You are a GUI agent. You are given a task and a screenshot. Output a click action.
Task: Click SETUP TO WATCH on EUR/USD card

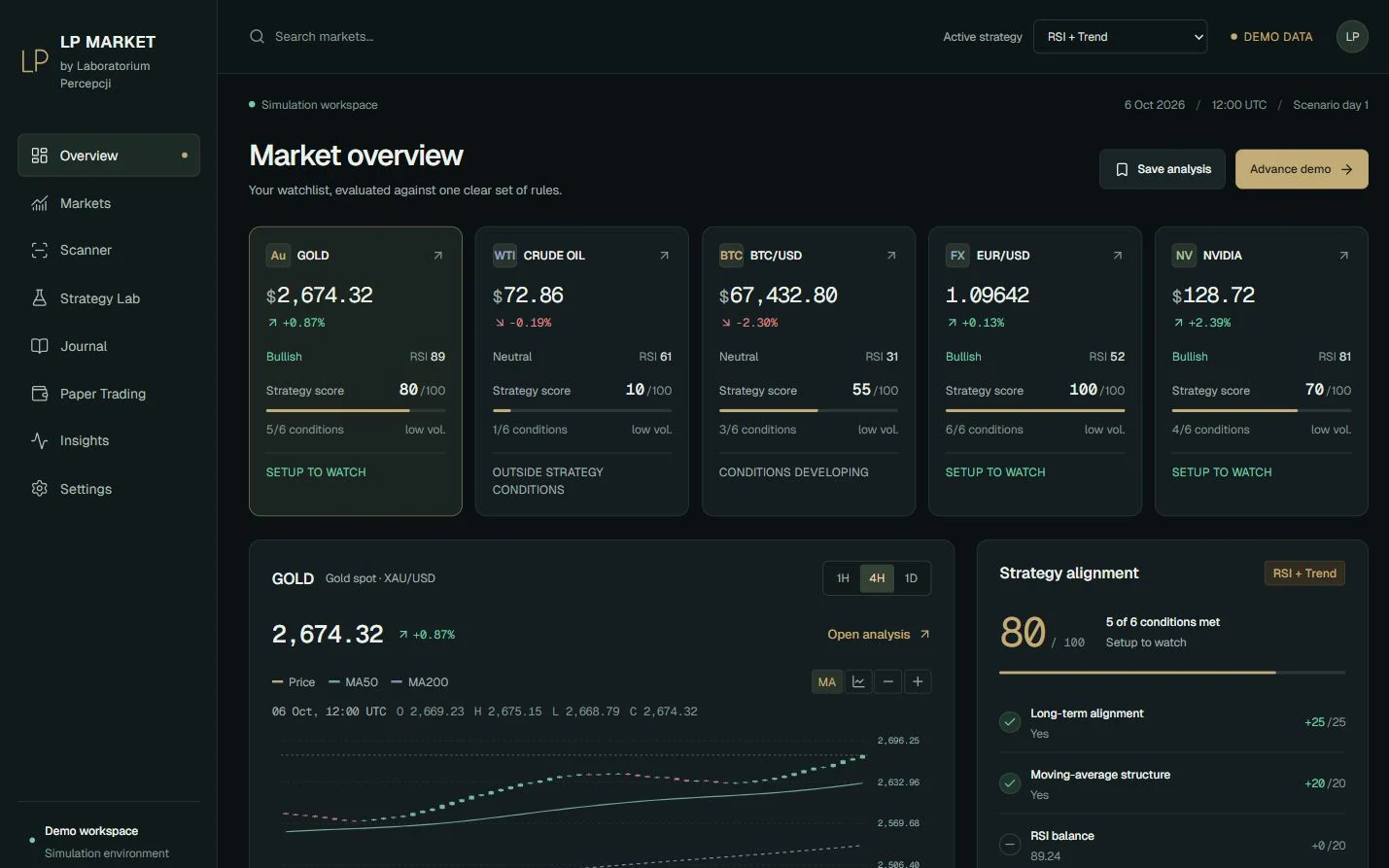[x=995, y=472]
